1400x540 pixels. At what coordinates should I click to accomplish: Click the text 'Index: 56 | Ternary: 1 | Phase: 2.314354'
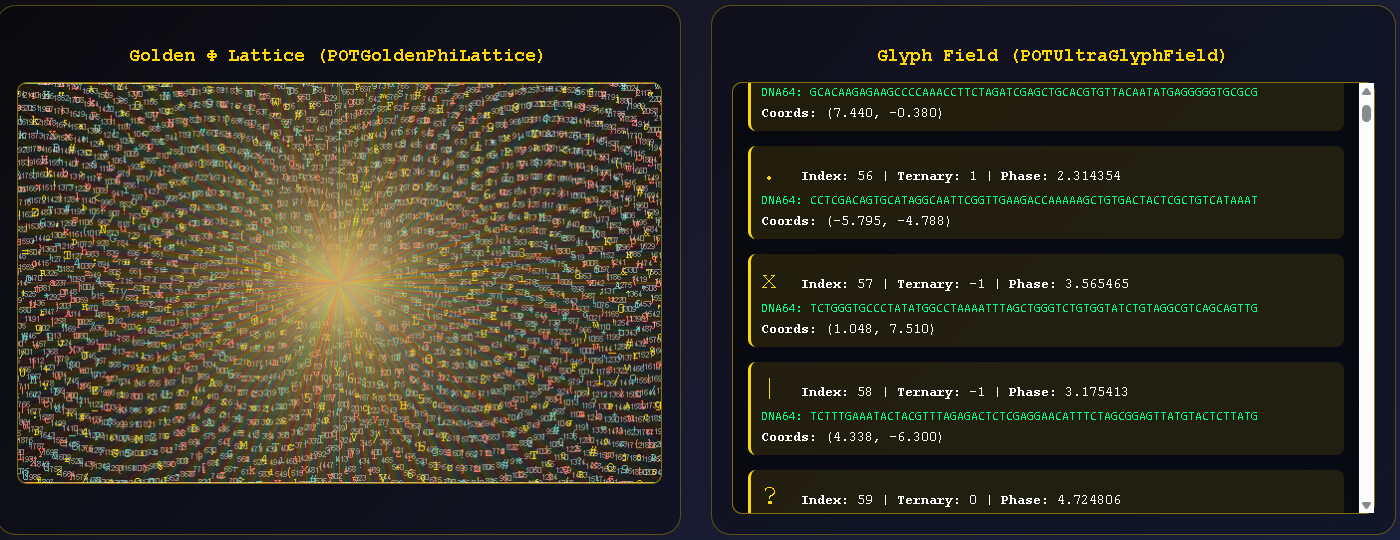point(961,176)
